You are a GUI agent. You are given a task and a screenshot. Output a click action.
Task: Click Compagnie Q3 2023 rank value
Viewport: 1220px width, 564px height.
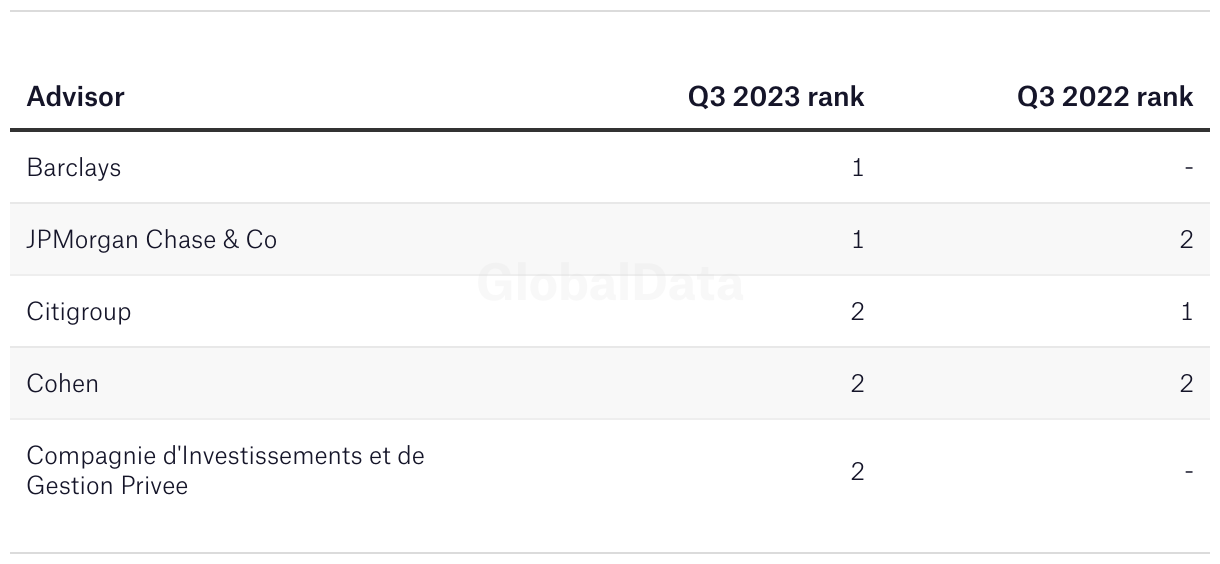click(x=857, y=471)
